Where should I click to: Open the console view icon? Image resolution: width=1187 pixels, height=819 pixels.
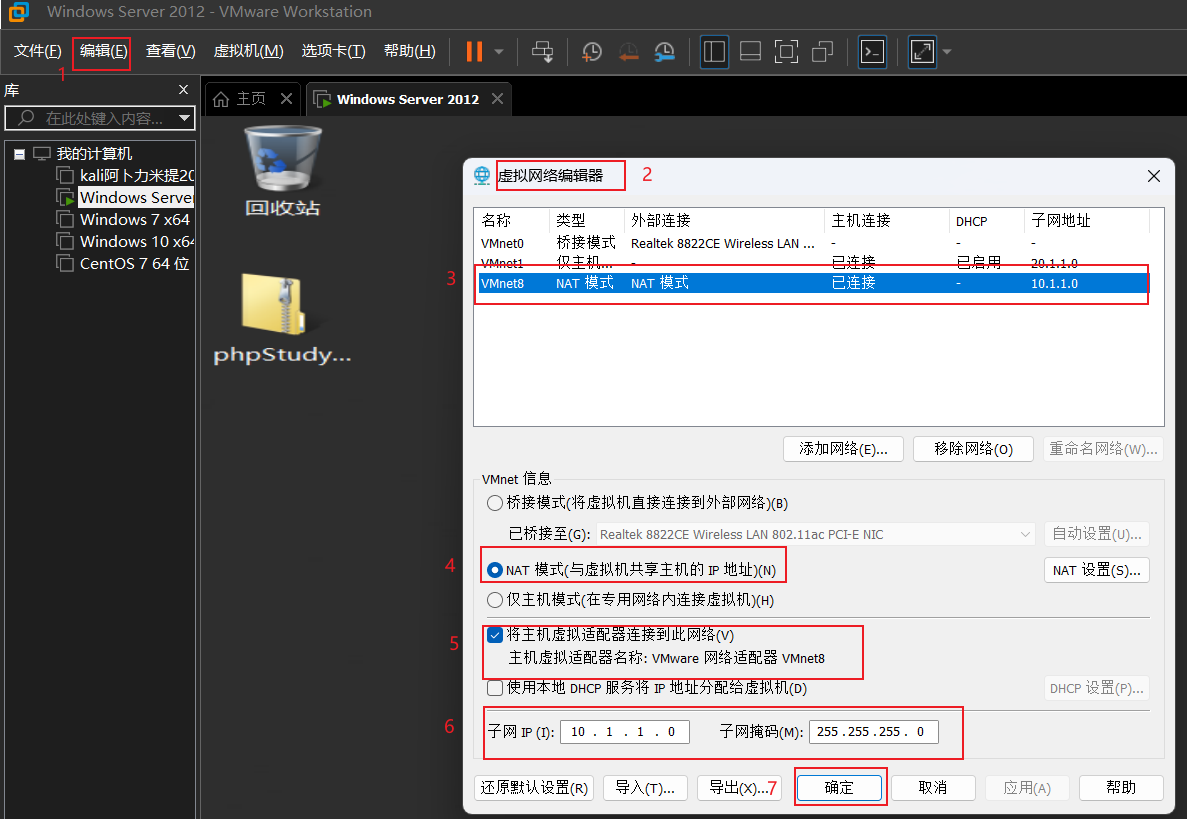pyautogui.click(x=872, y=51)
